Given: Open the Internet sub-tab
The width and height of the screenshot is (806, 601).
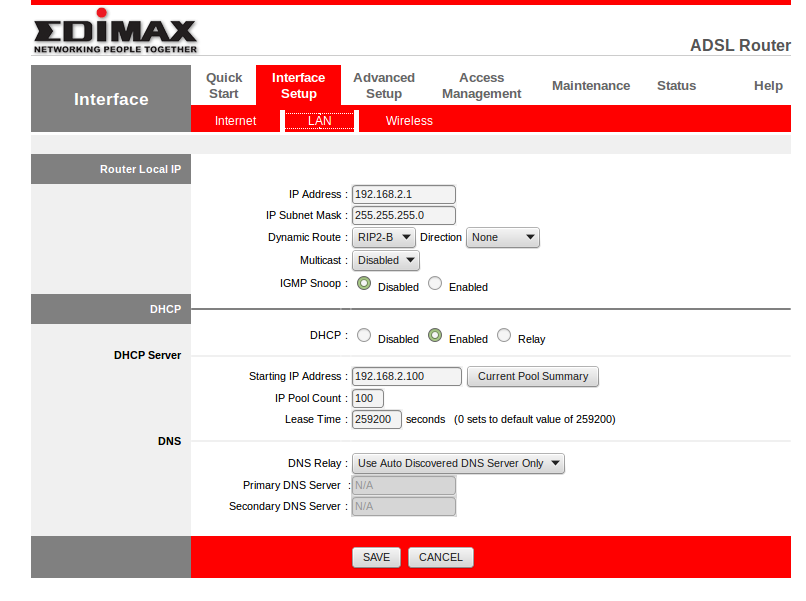Looking at the screenshot, I should (x=235, y=121).
